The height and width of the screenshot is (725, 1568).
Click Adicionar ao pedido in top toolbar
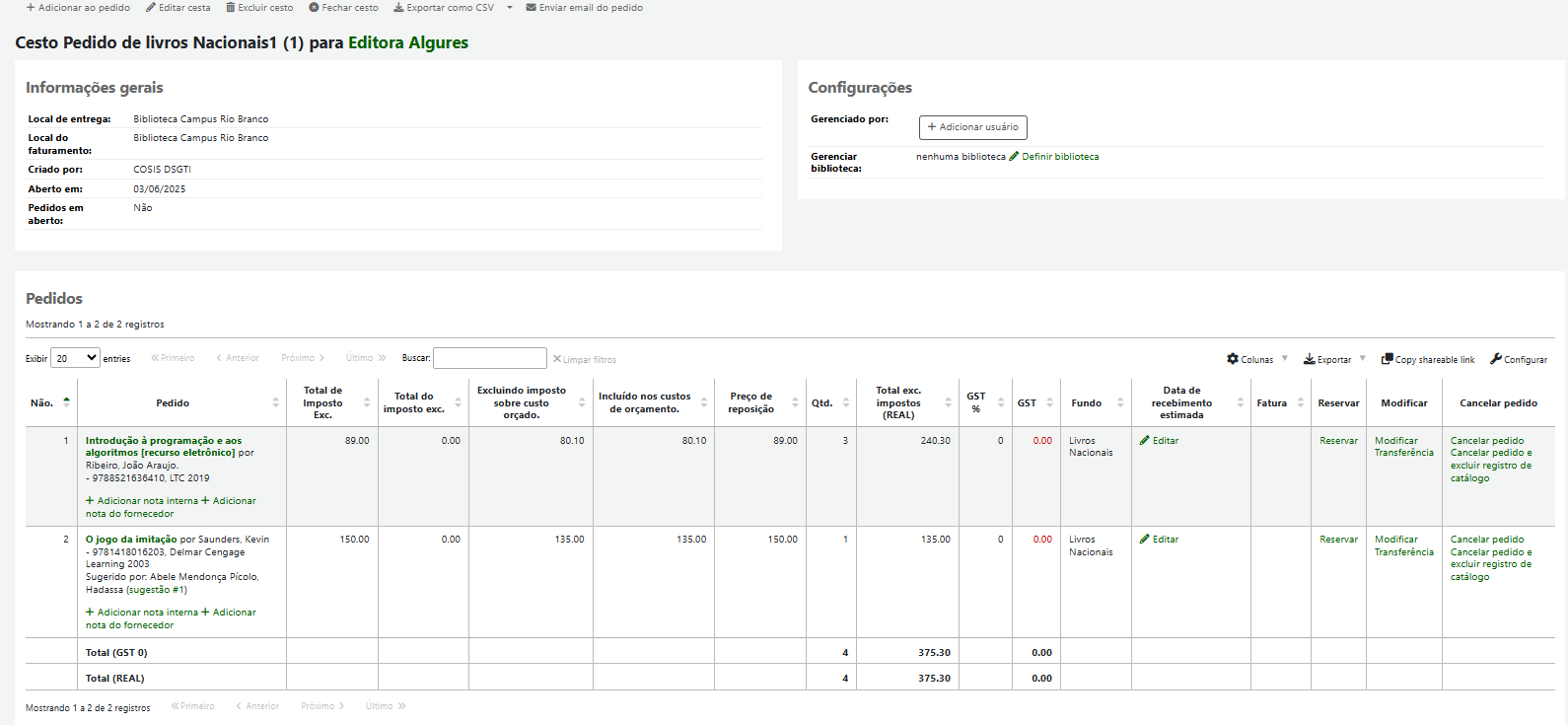[x=79, y=8]
